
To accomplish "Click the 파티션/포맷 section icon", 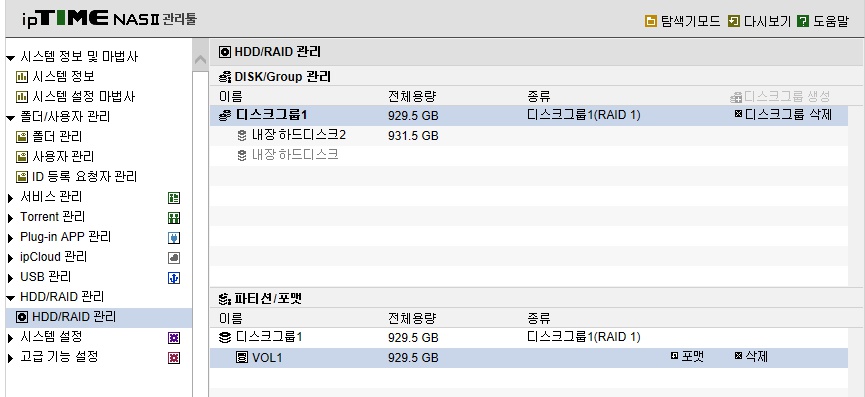I will (225, 299).
